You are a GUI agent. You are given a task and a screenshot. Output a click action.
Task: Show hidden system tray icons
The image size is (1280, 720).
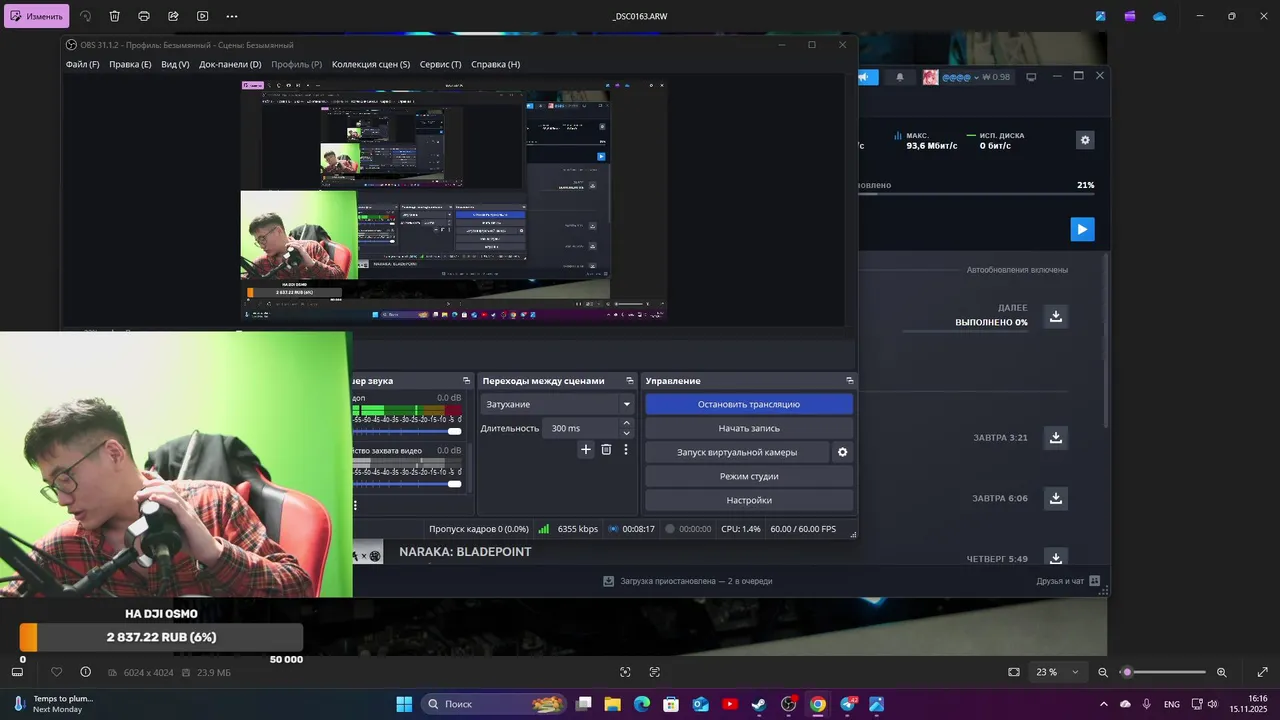click(x=1103, y=704)
